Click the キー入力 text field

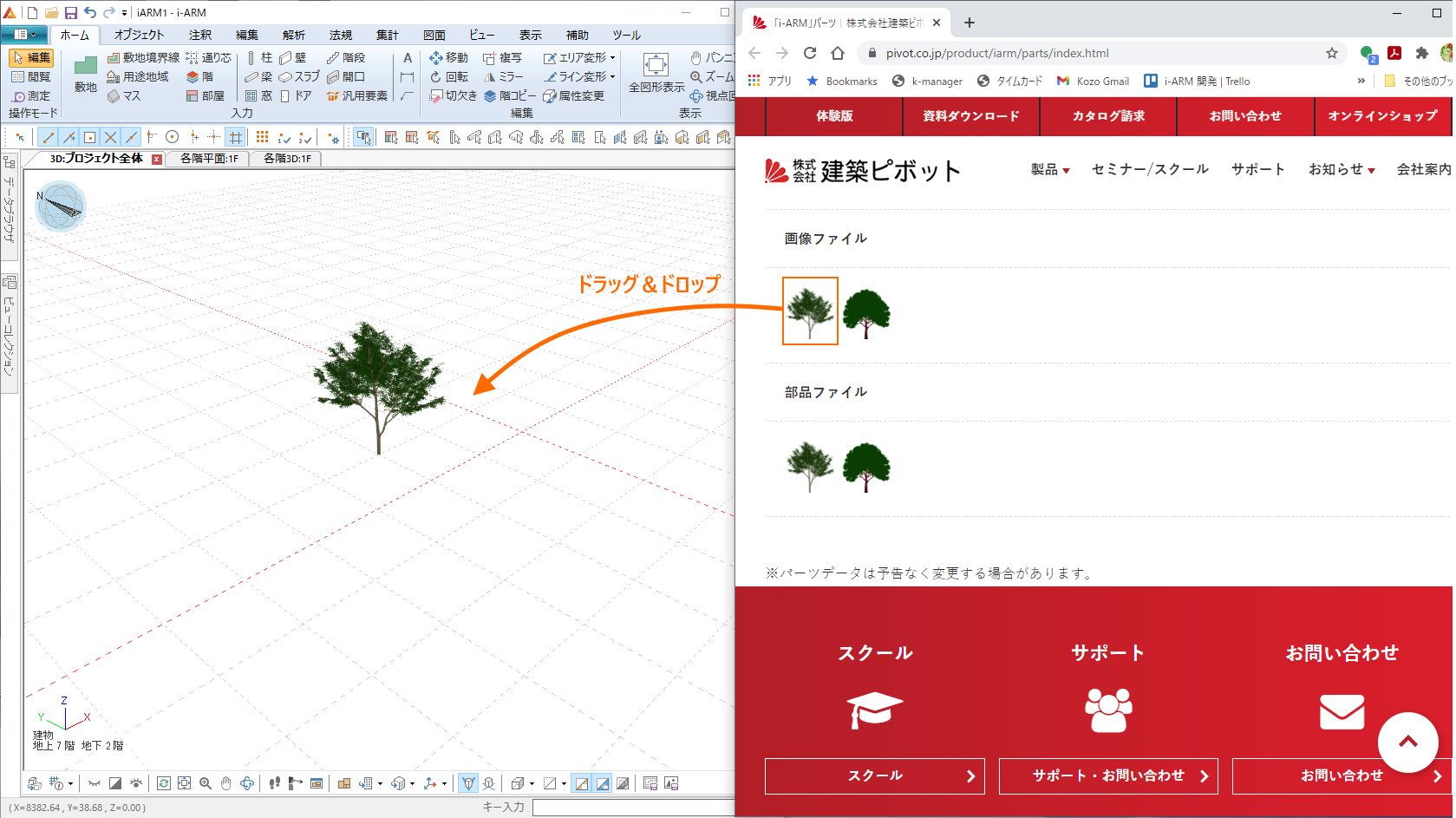(x=633, y=808)
